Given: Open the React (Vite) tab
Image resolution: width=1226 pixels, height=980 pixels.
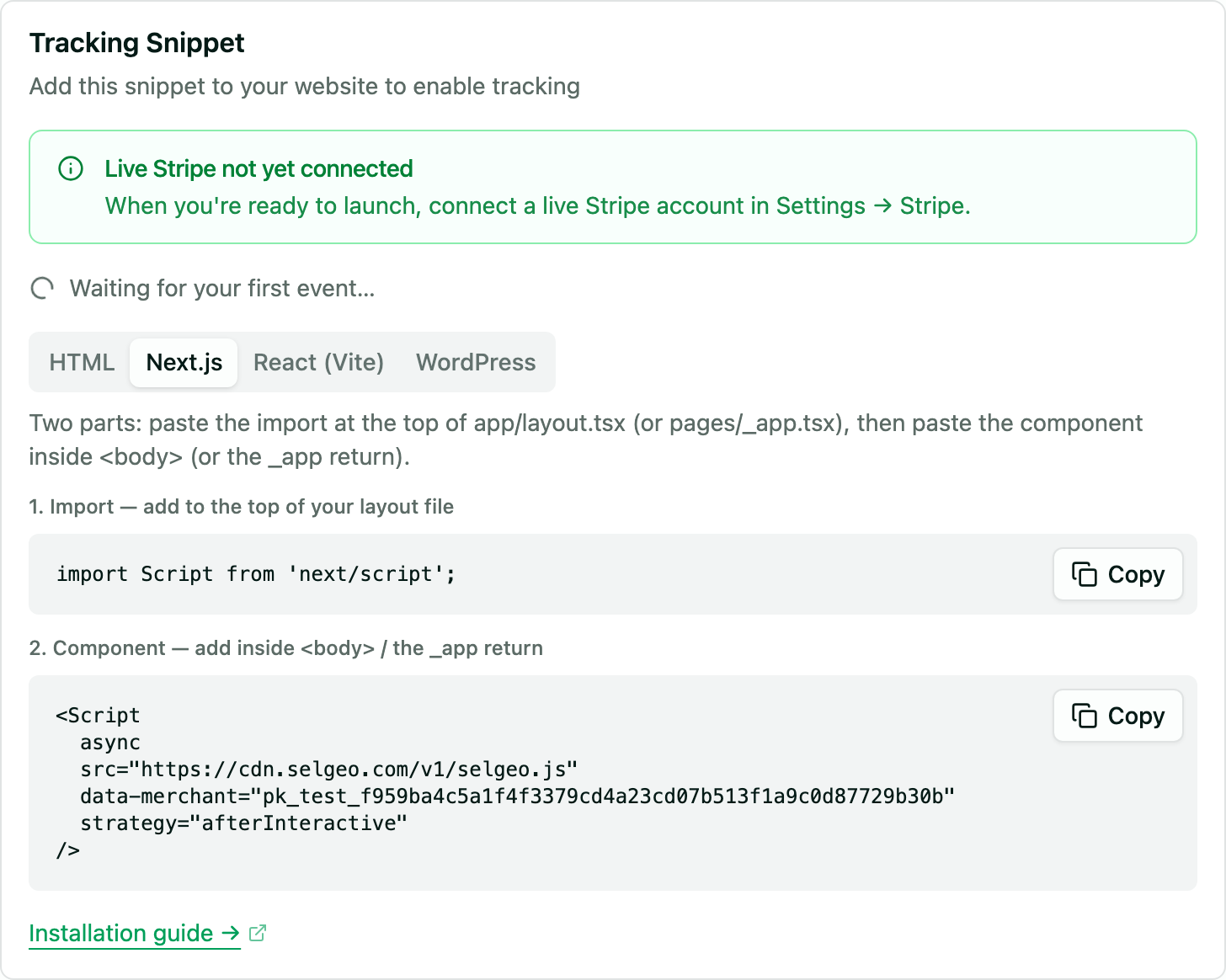Looking at the screenshot, I should (318, 362).
